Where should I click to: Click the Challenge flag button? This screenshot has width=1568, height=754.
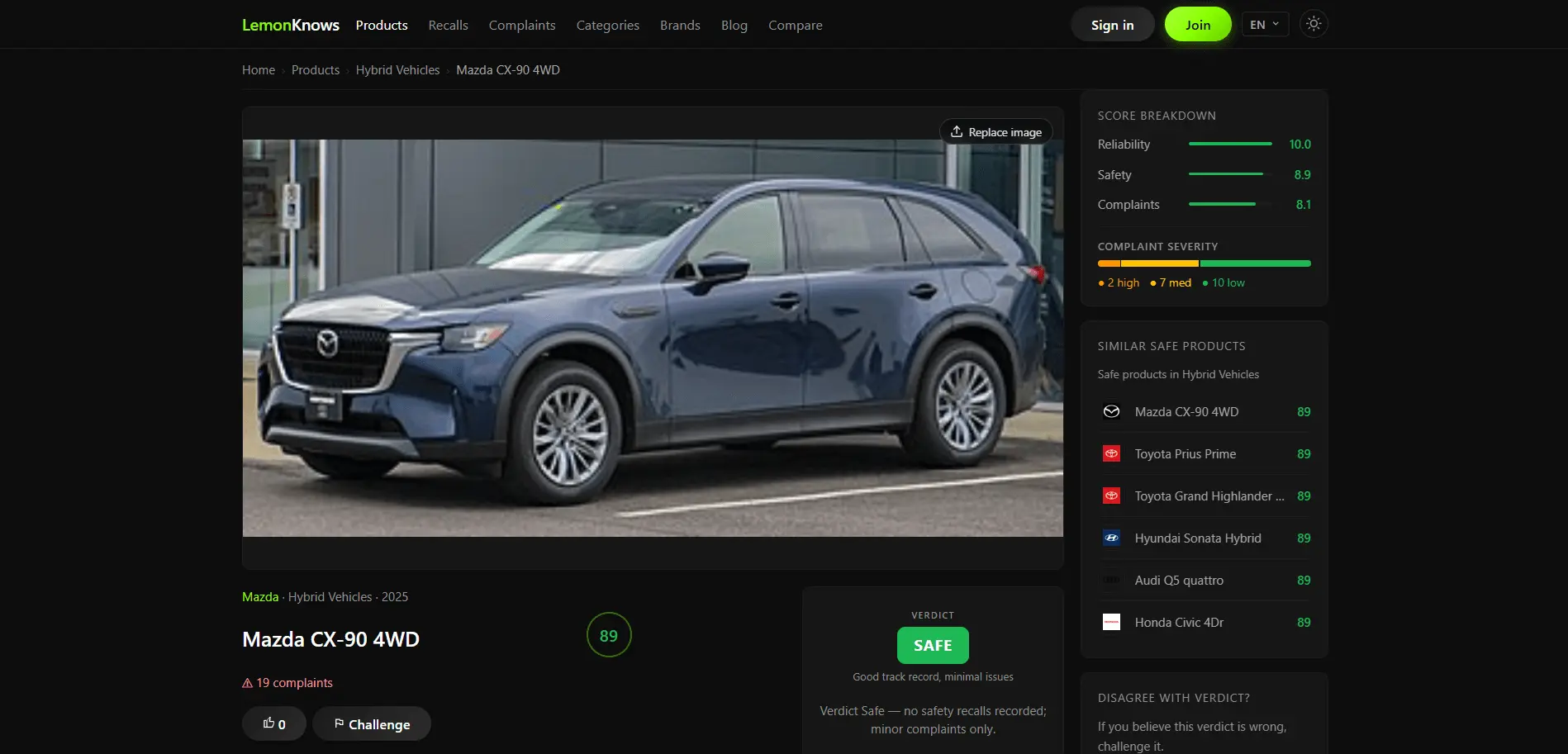pos(372,724)
